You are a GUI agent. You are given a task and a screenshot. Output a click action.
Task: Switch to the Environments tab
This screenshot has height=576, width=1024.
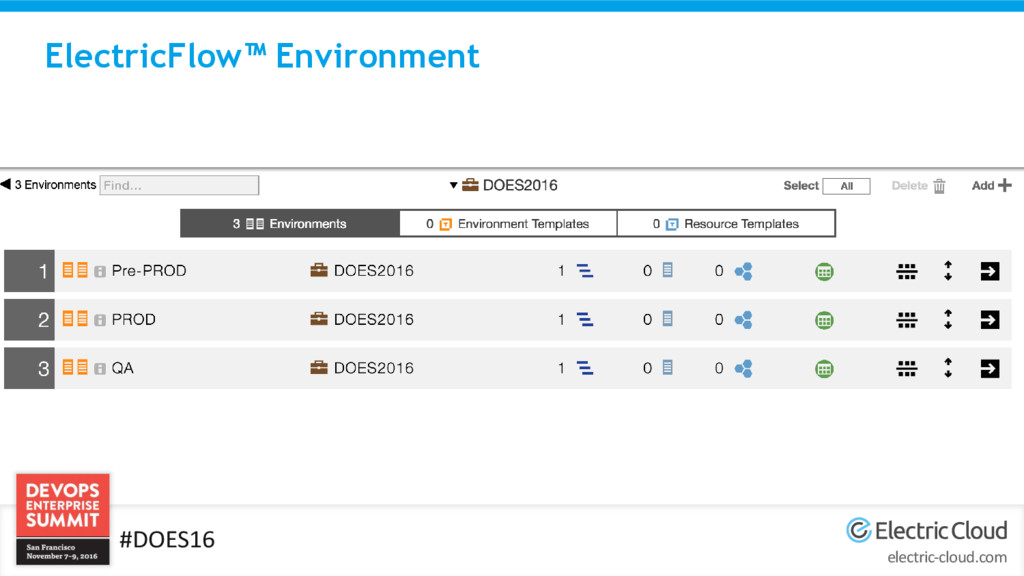(290, 224)
